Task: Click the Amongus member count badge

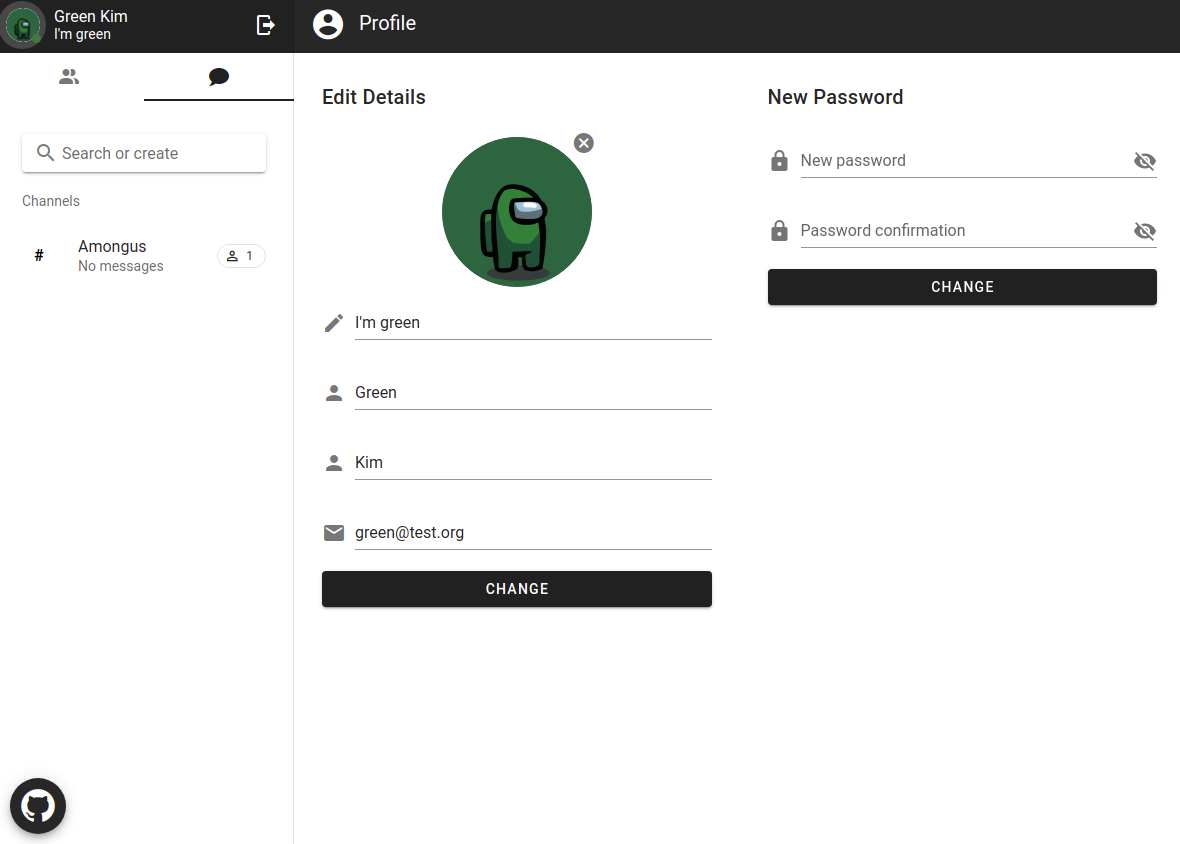Action: (241, 256)
